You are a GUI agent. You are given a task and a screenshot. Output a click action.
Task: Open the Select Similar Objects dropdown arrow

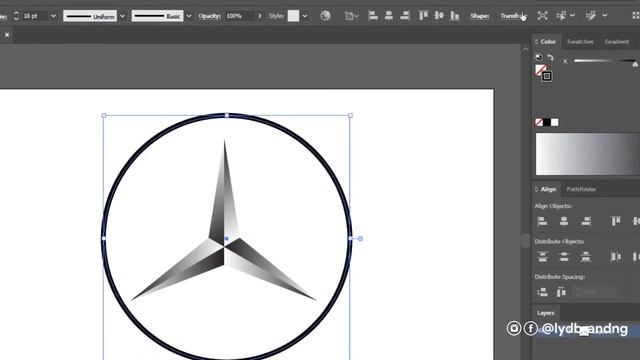coord(572,16)
